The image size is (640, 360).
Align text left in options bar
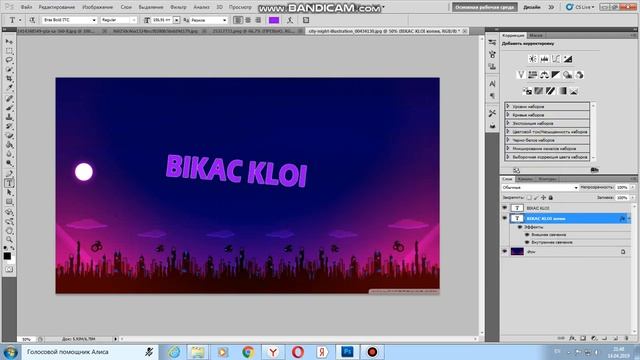point(238,20)
